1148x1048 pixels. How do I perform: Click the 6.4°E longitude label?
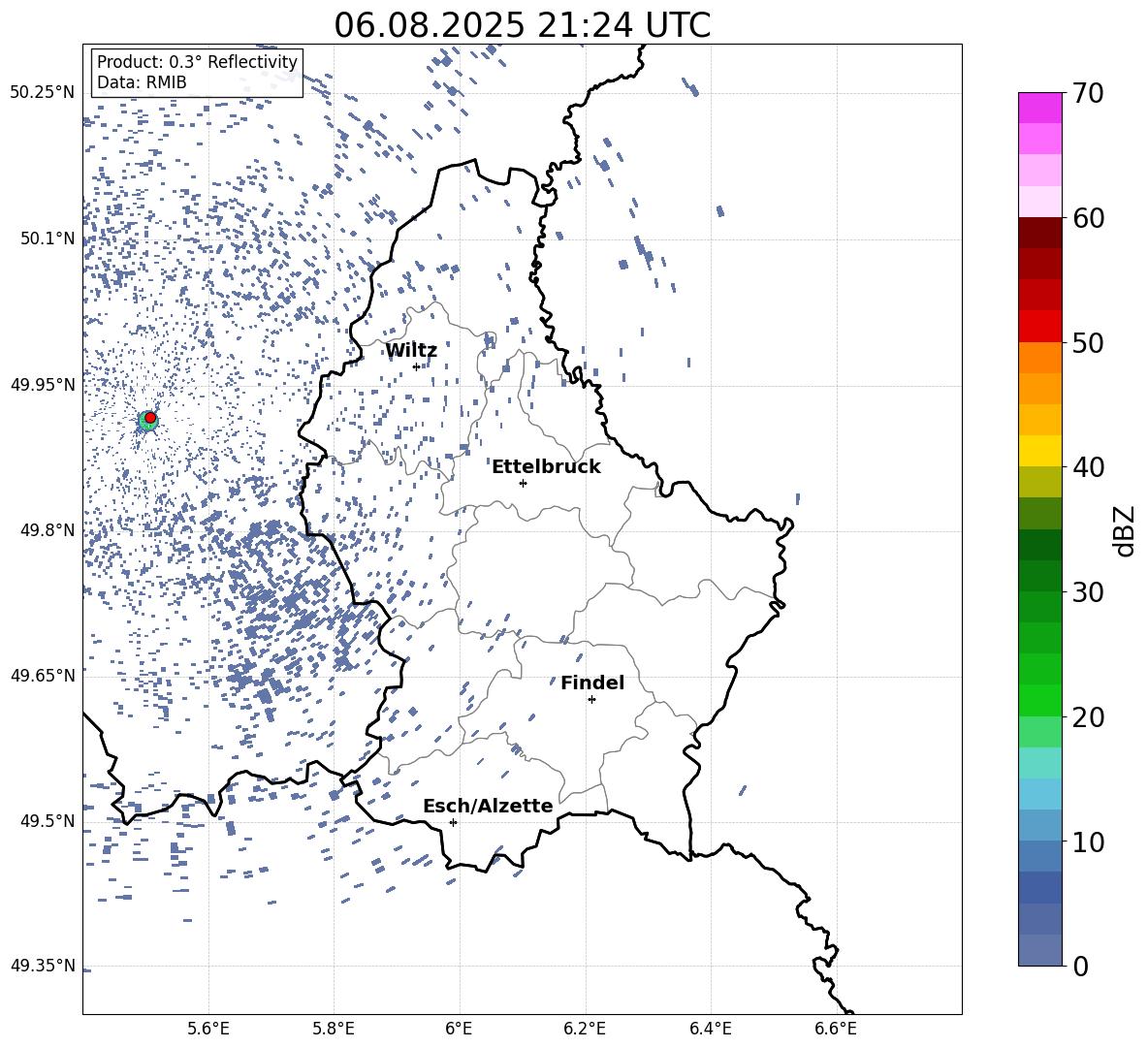(x=710, y=1029)
